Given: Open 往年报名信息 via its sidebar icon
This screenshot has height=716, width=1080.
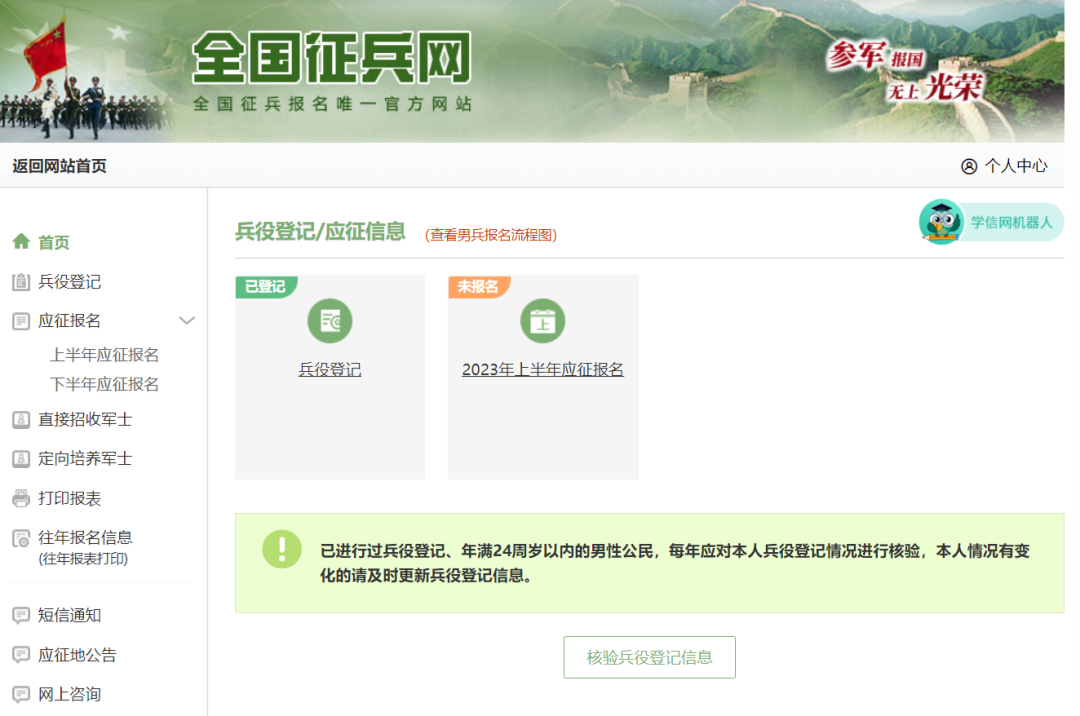Looking at the screenshot, I should (21, 537).
